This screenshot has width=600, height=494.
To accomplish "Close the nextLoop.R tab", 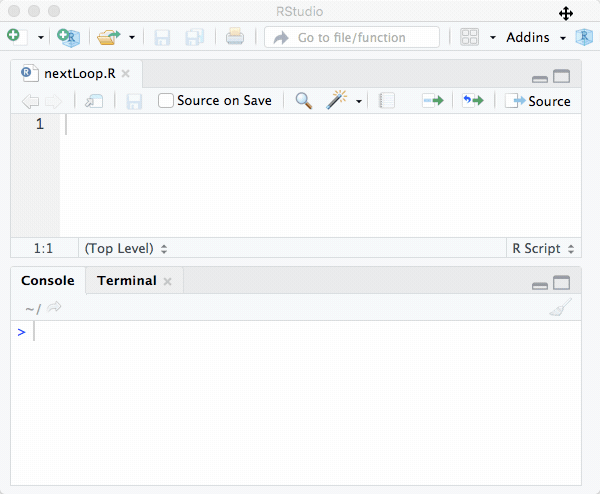I will [126, 73].
